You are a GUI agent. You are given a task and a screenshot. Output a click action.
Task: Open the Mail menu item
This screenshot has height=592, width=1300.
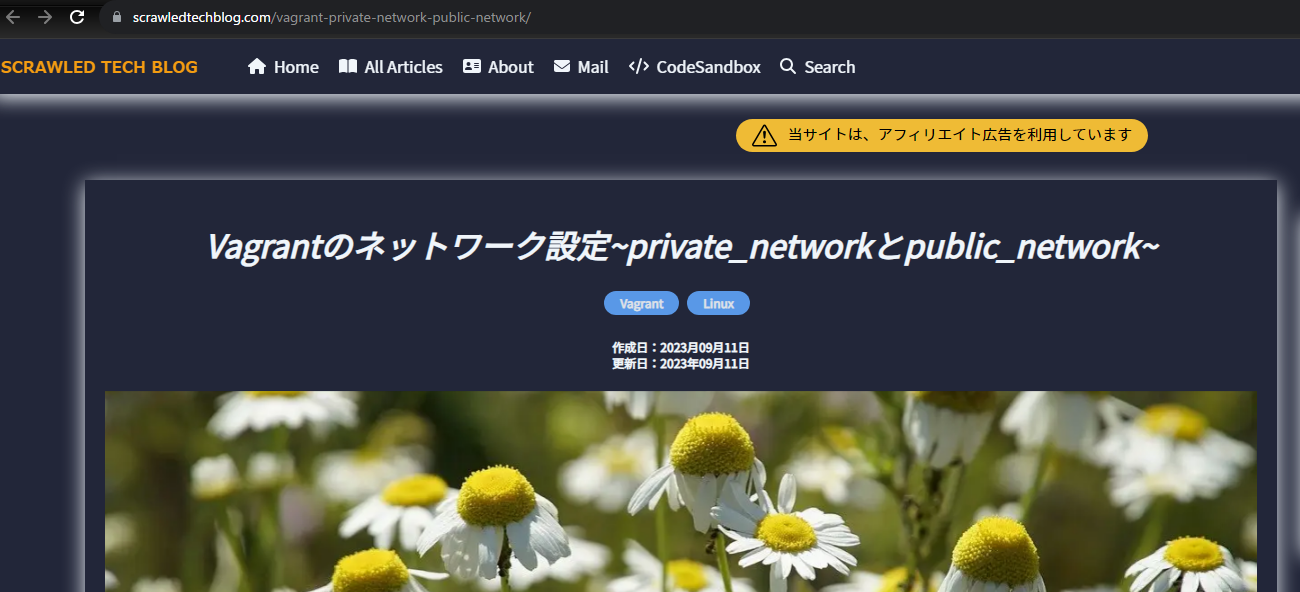click(581, 67)
